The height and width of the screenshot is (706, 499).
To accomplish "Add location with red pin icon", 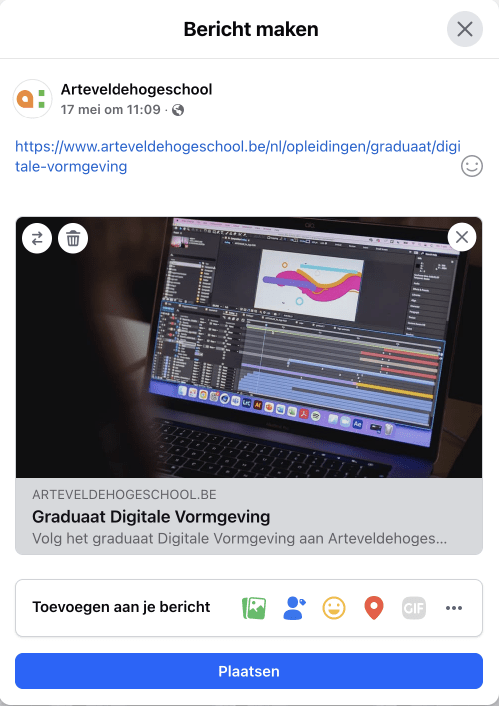I will (374, 608).
